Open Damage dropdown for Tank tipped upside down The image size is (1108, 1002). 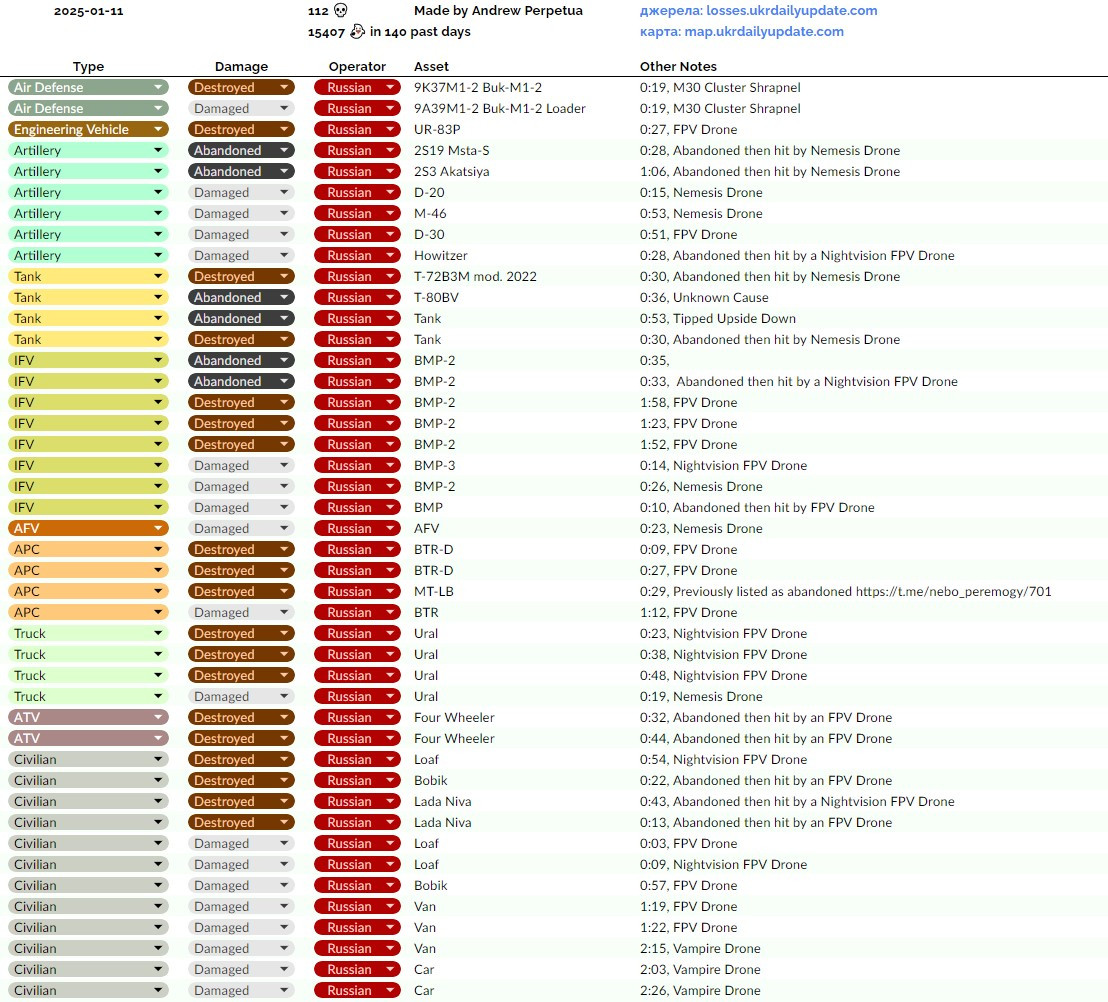tap(241, 319)
